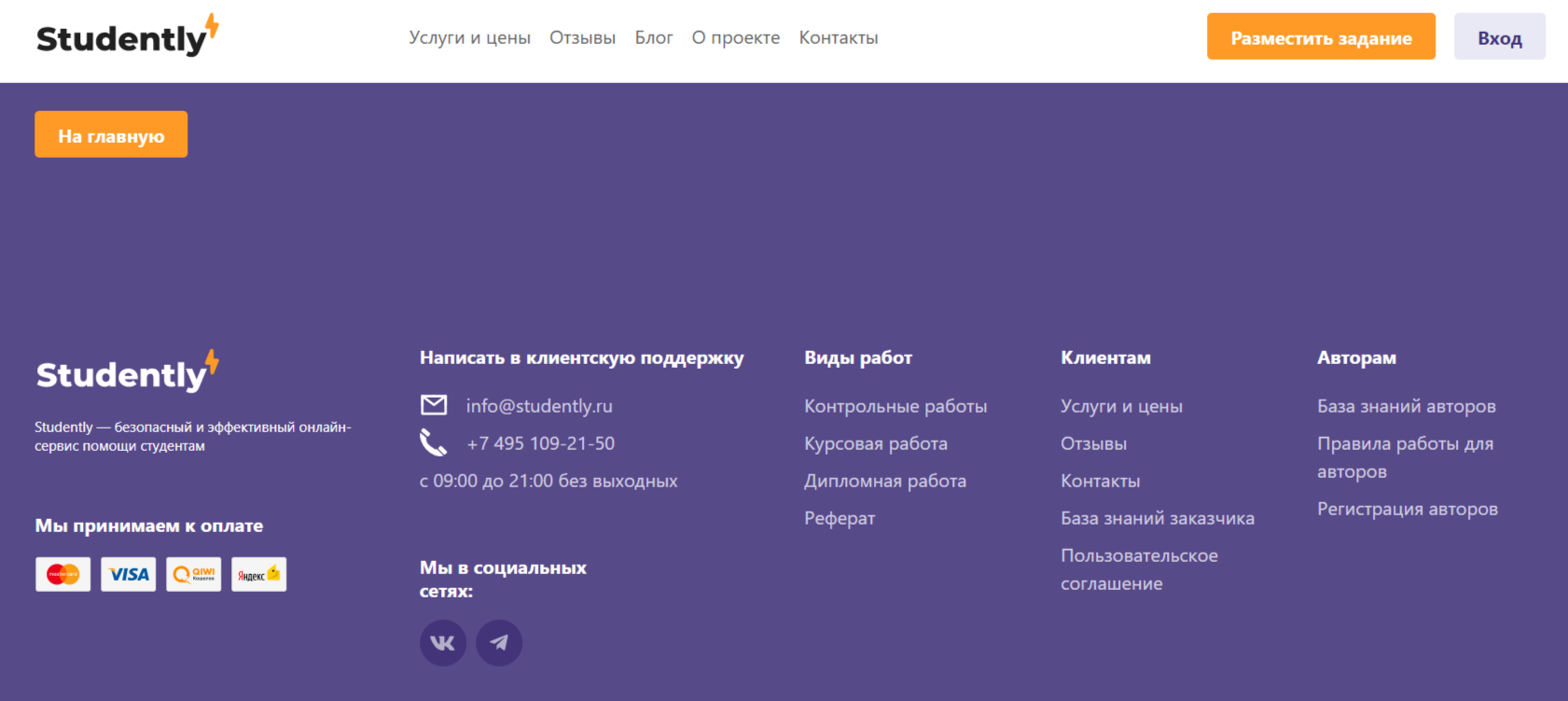Click the Mastercard payment icon
Viewport: 1568px width, 701px height.
point(63,574)
